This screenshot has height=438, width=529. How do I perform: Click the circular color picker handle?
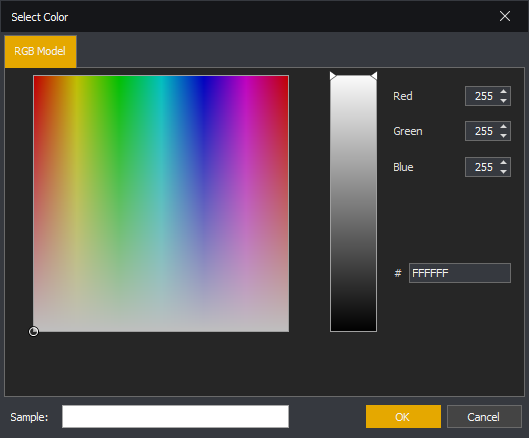tap(33, 332)
